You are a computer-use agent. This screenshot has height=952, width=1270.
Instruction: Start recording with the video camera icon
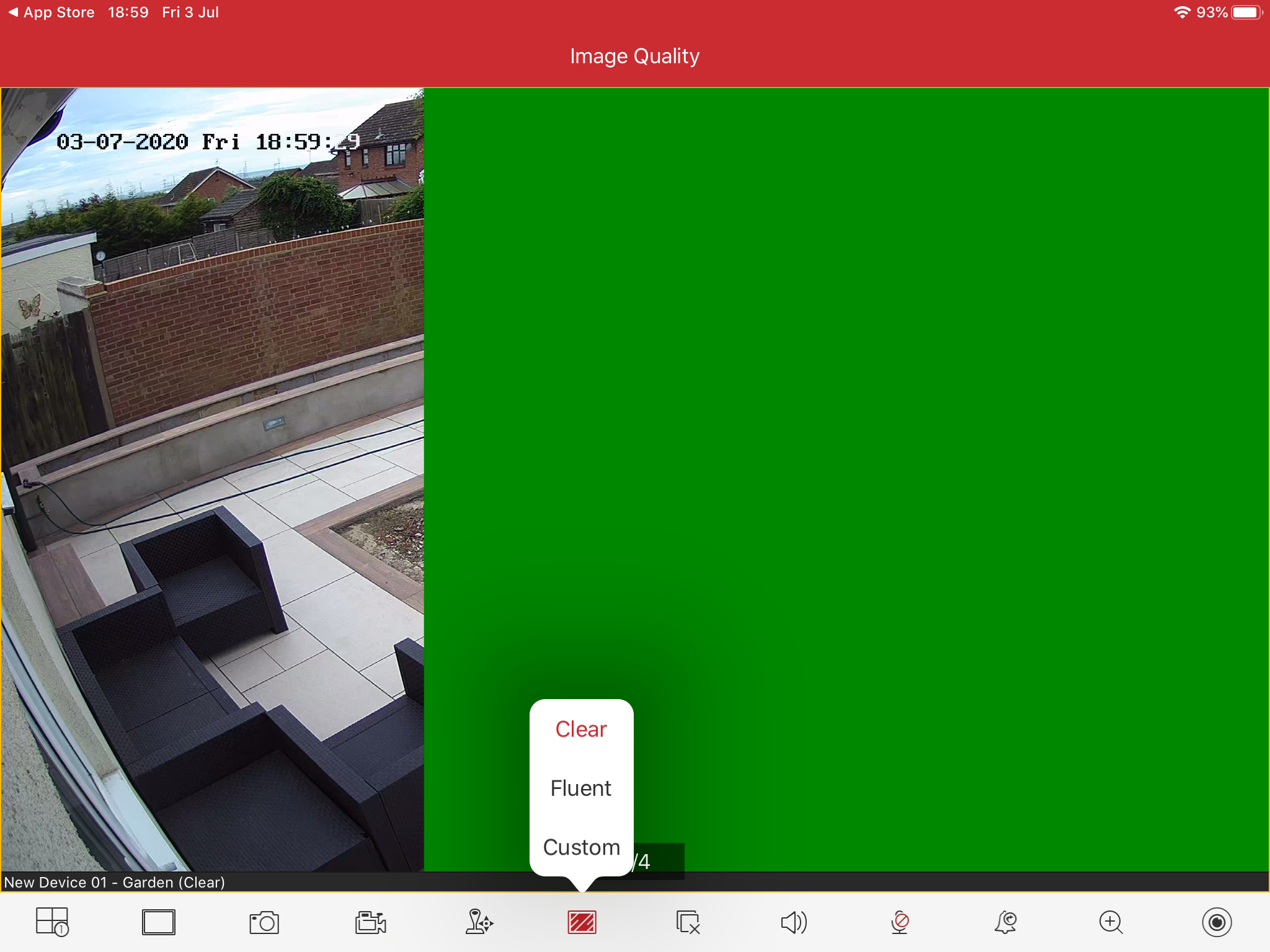(370, 922)
